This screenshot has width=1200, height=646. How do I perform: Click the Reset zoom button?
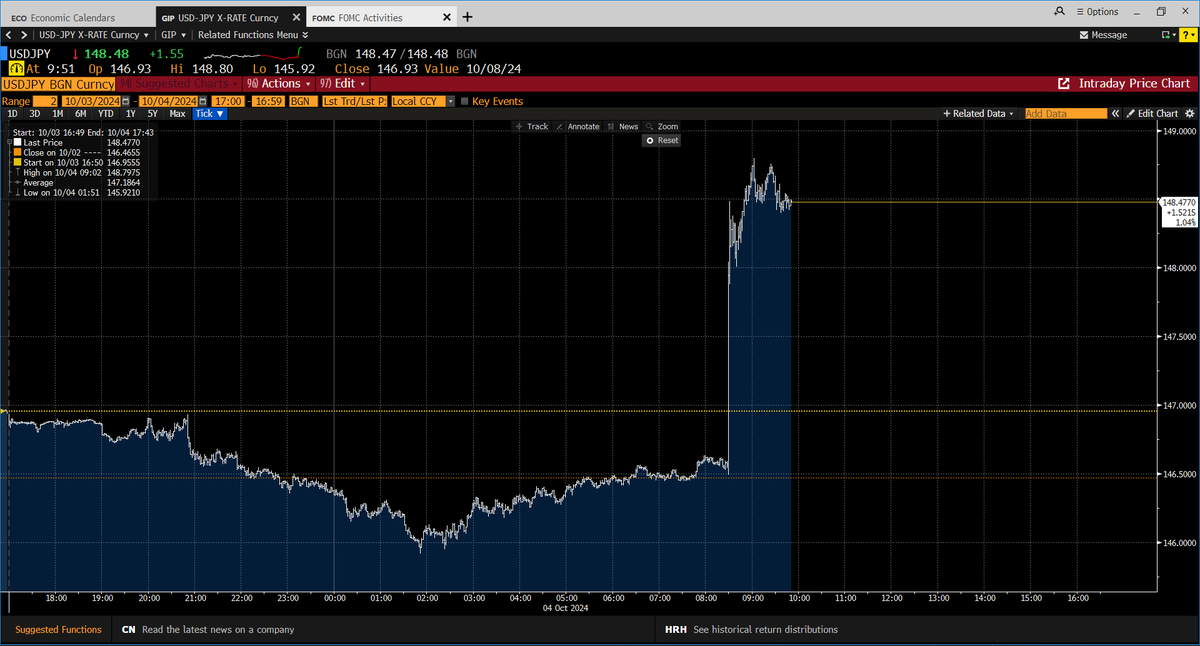[662, 141]
